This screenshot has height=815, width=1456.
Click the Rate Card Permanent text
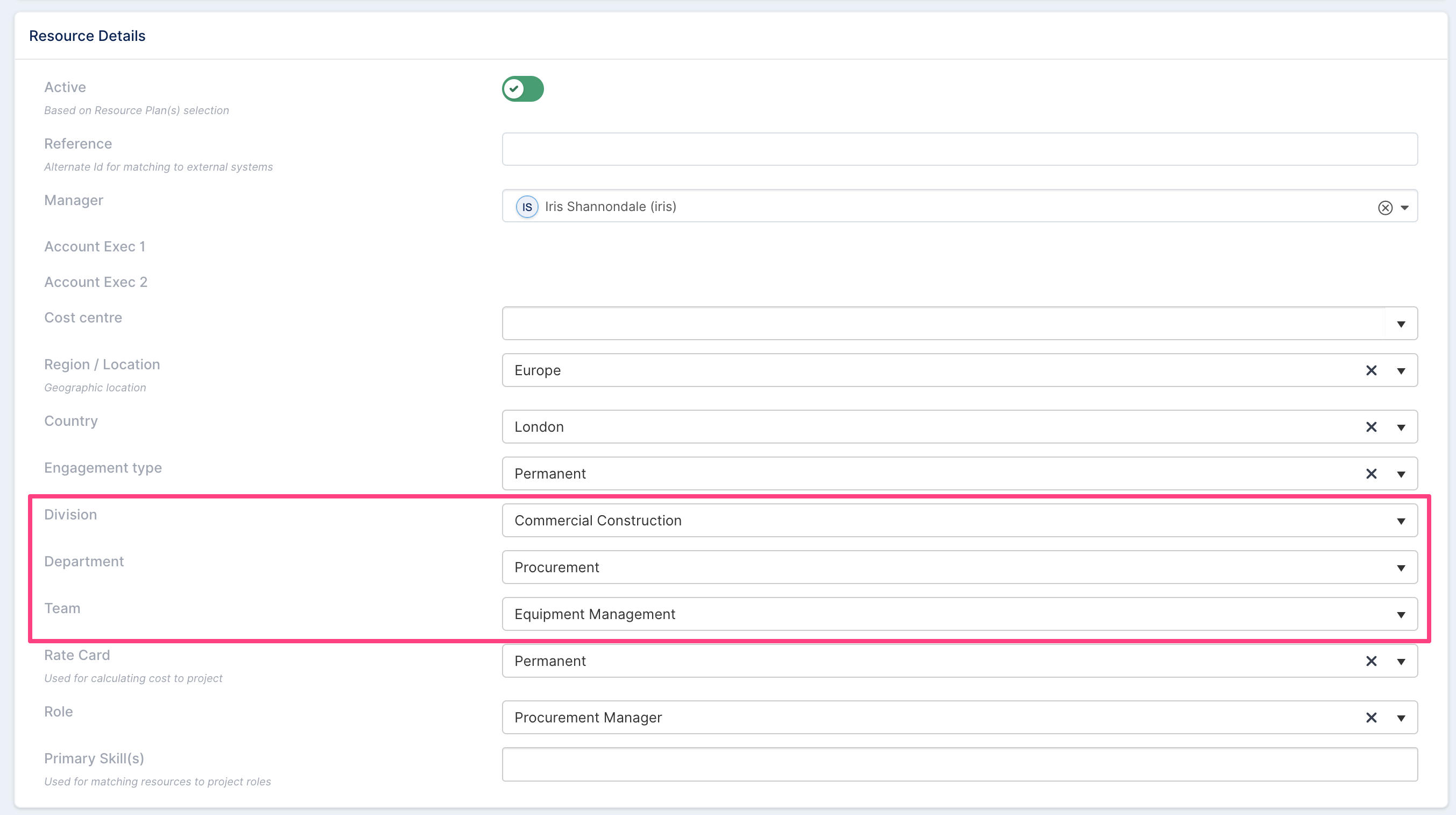click(550, 661)
